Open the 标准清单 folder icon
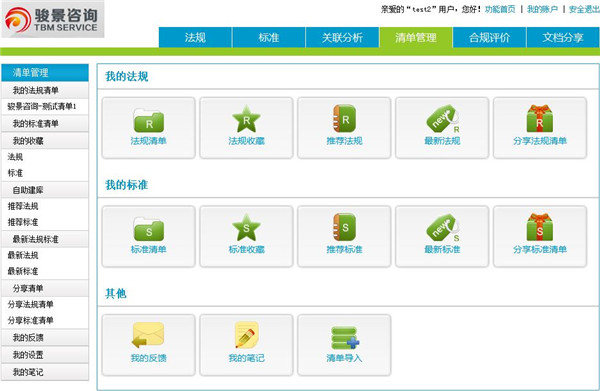Viewport: 600px width, 391px height. coord(148,229)
